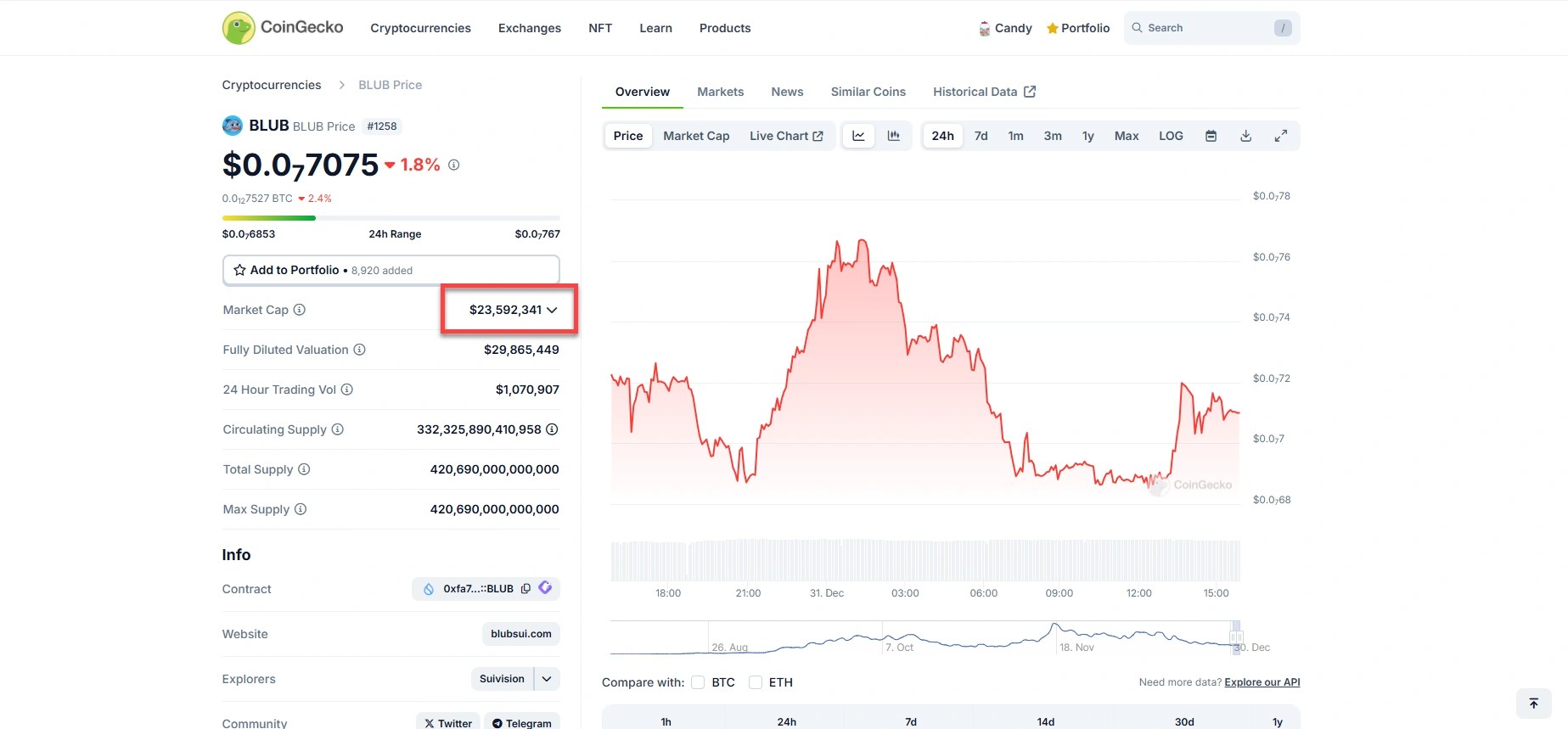Expand chart to fullscreen
The height and width of the screenshot is (729, 1568).
coord(1280,136)
